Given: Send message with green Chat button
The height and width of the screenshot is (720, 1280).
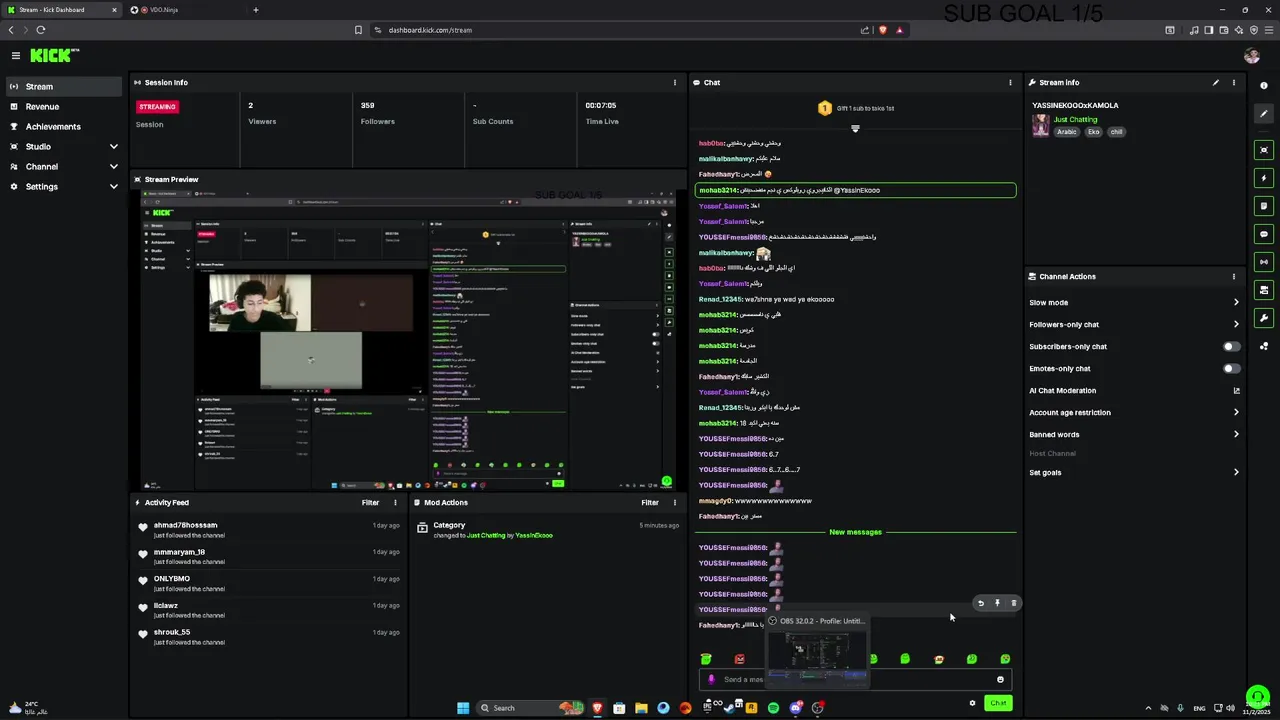Looking at the screenshot, I should click(x=998, y=703).
